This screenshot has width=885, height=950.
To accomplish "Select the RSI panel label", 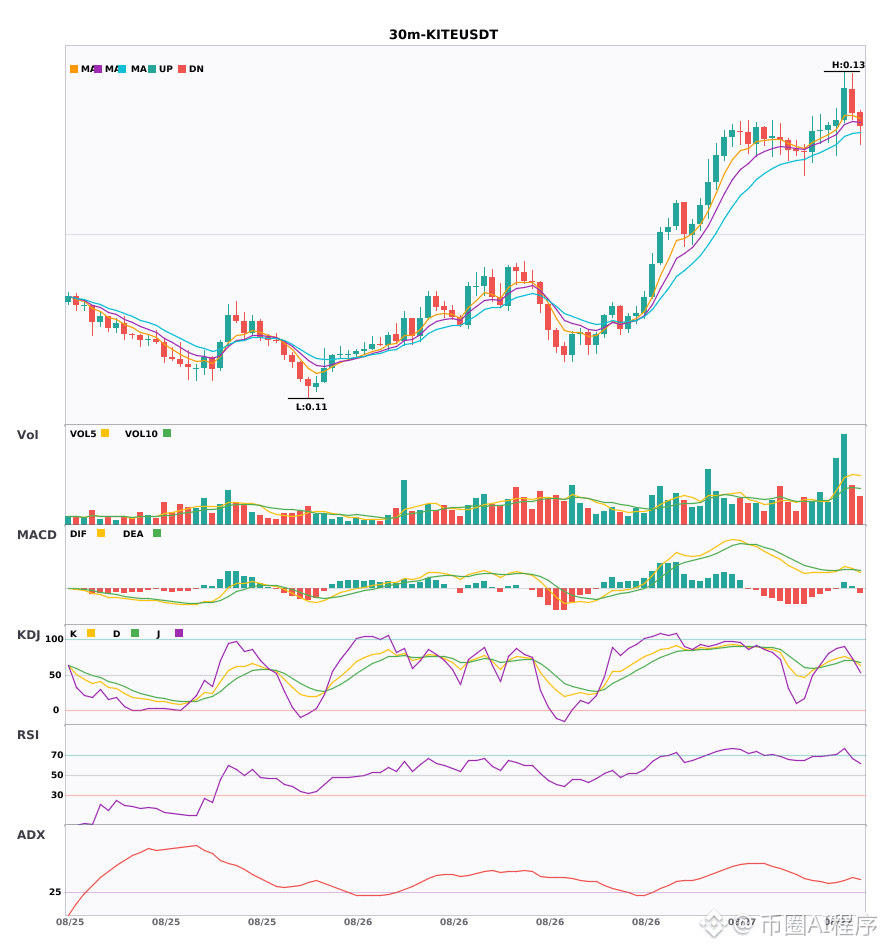I will 28,735.
